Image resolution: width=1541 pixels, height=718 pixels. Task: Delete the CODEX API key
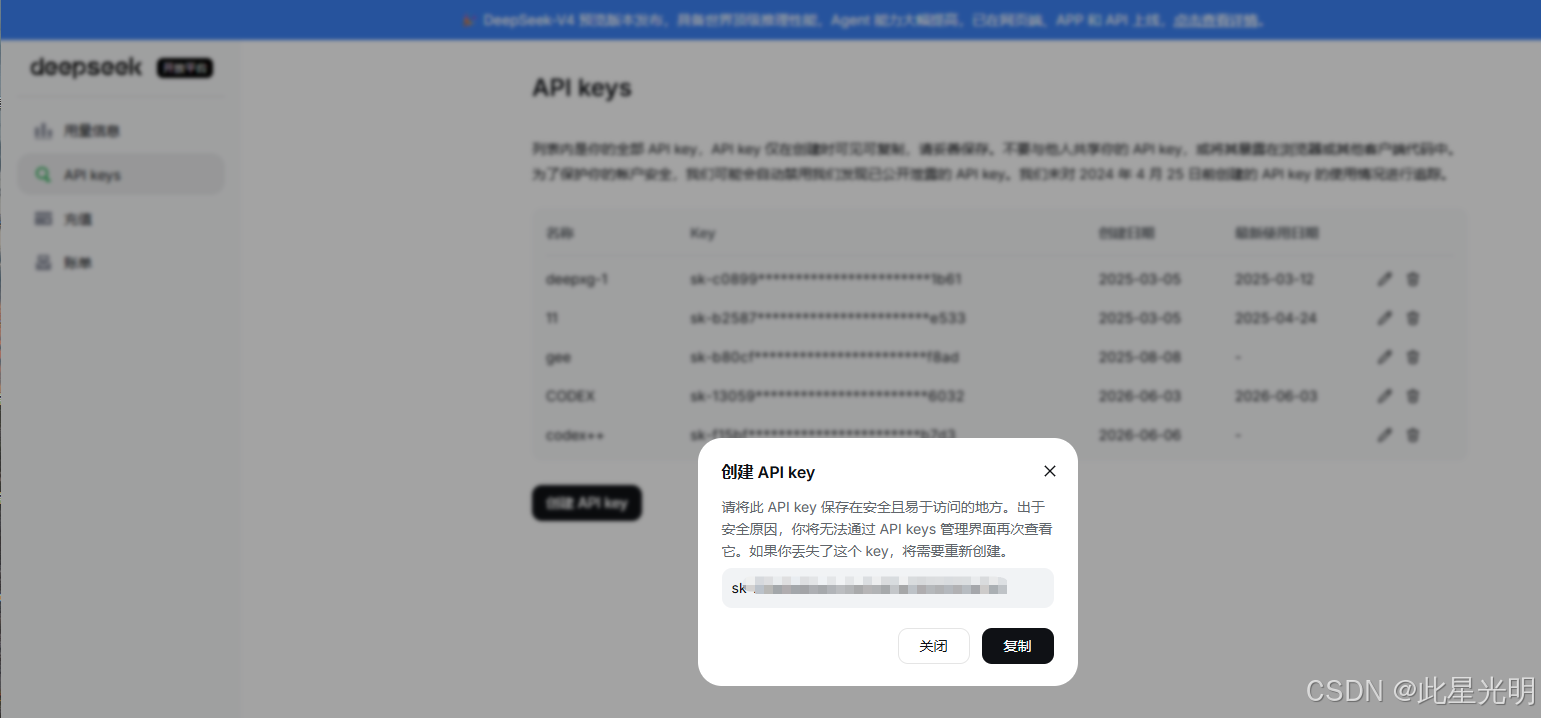[x=1413, y=396]
